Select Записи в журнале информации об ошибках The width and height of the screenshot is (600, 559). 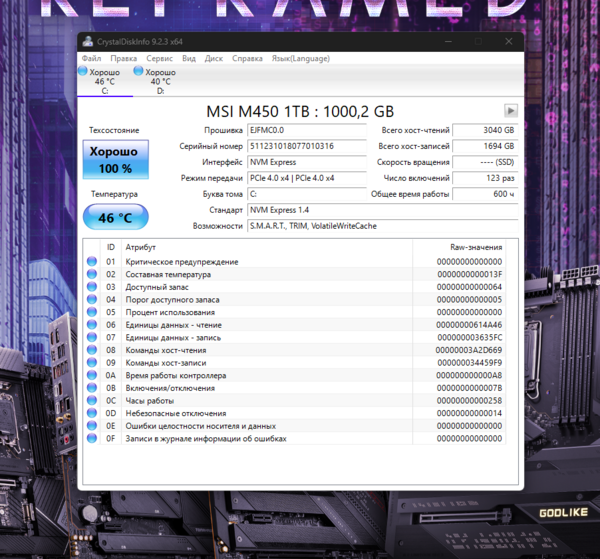[x=206, y=439]
